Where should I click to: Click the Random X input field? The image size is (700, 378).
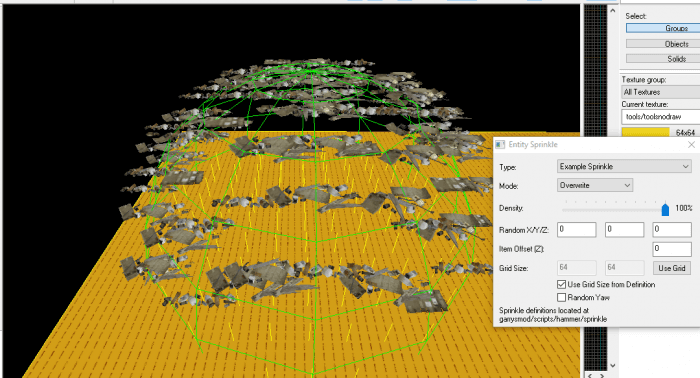(x=576, y=229)
